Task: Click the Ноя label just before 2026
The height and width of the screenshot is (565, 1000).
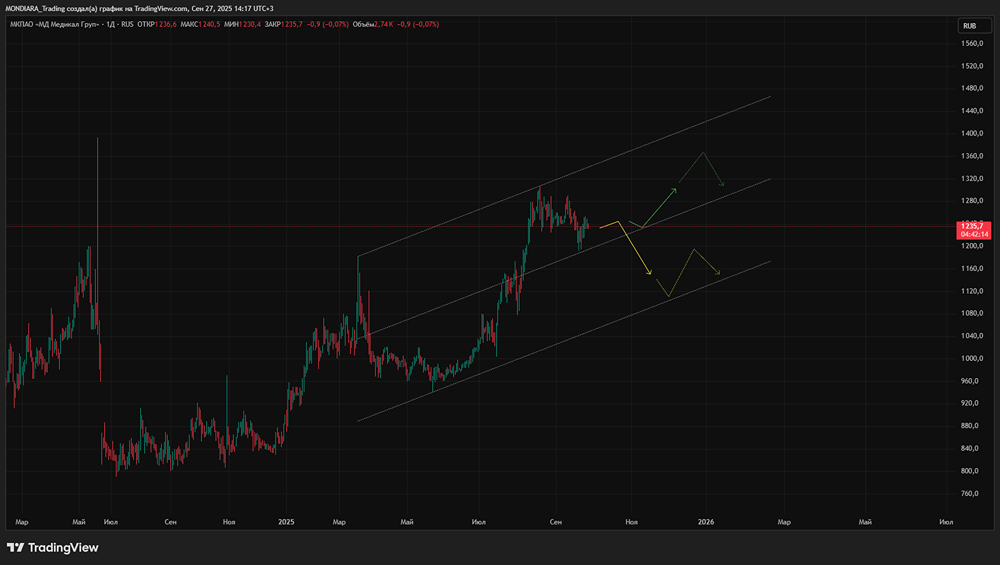Action: pyautogui.click(x=631, y=522)
